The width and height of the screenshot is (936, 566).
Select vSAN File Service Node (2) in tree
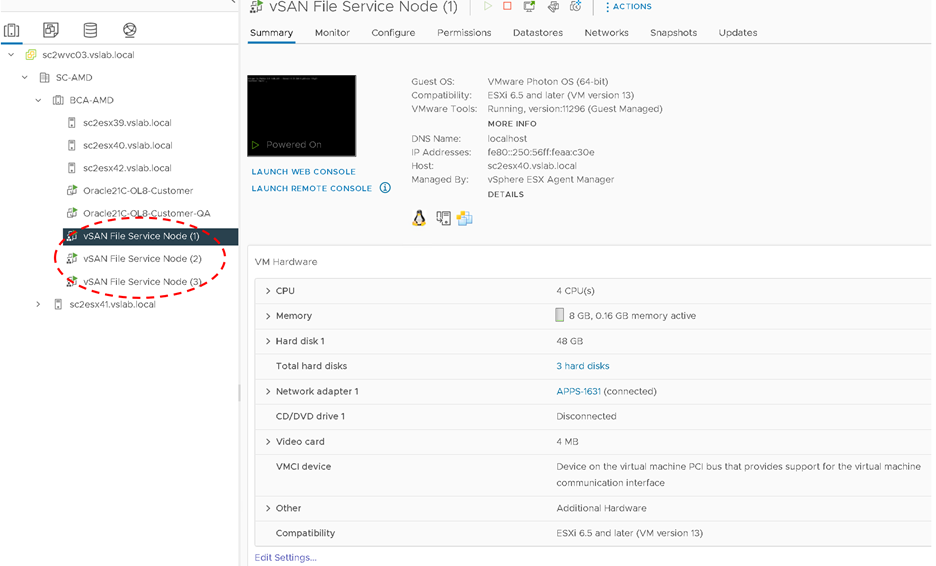click(141, 259)
